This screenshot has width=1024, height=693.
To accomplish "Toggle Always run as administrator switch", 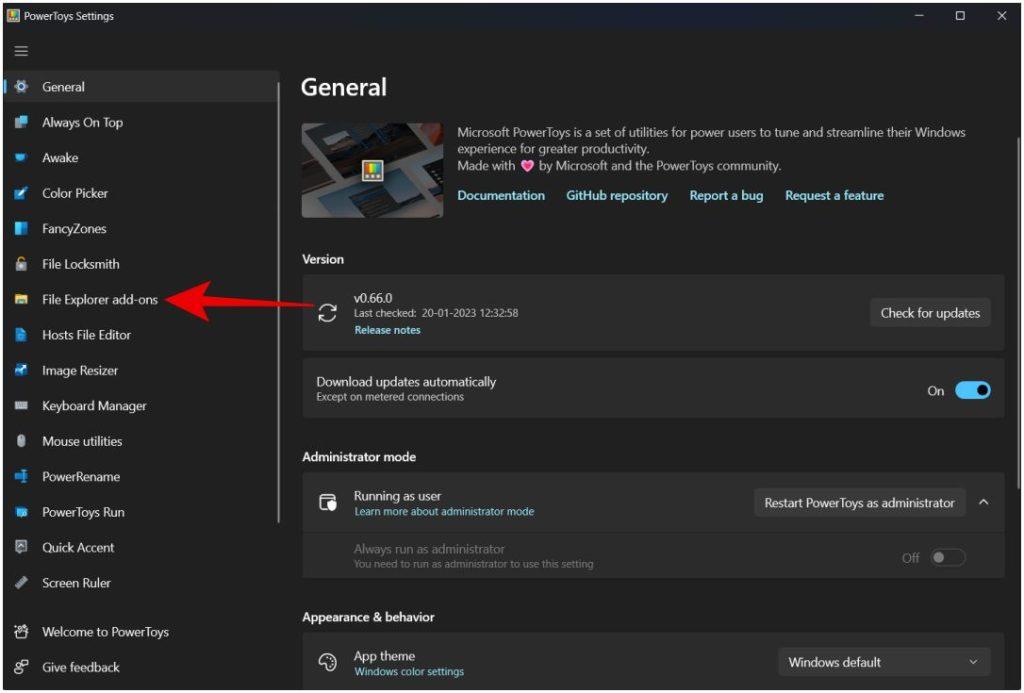I will pos(948,558).
